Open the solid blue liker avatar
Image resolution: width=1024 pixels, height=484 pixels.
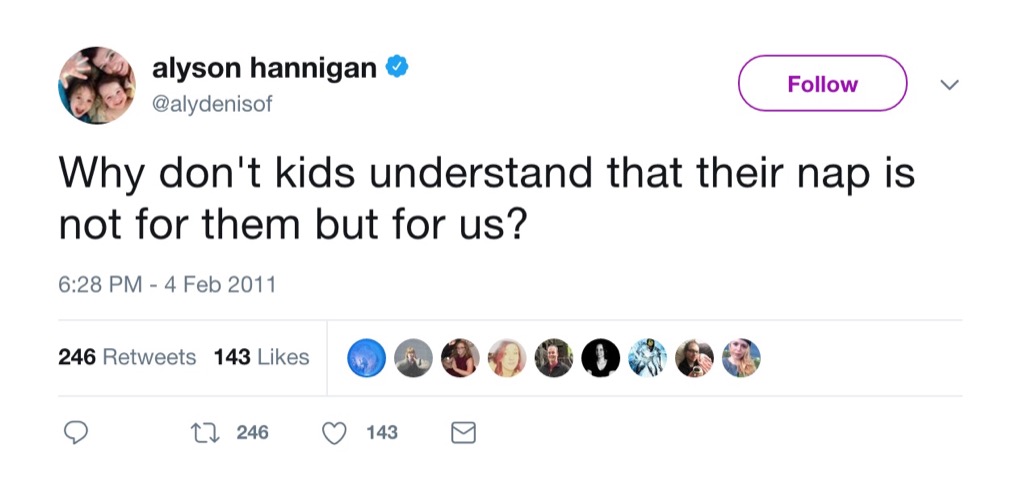[x=366, y=358]
